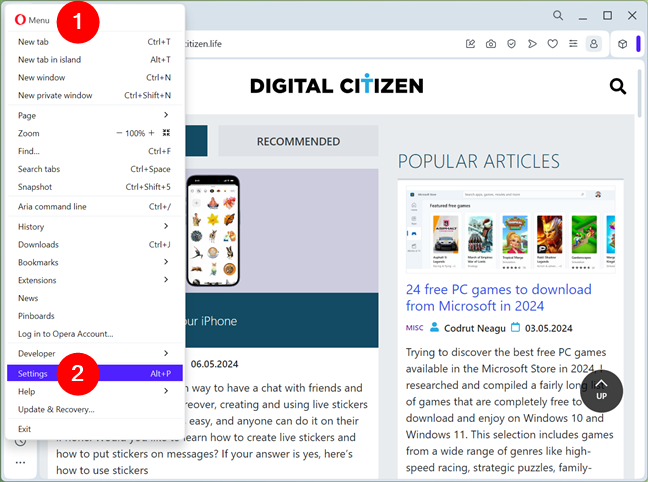The height and width of the screenshot is (482, 648).
Task: Open the extensions cube icon
Action: click(x=622, y=44)
